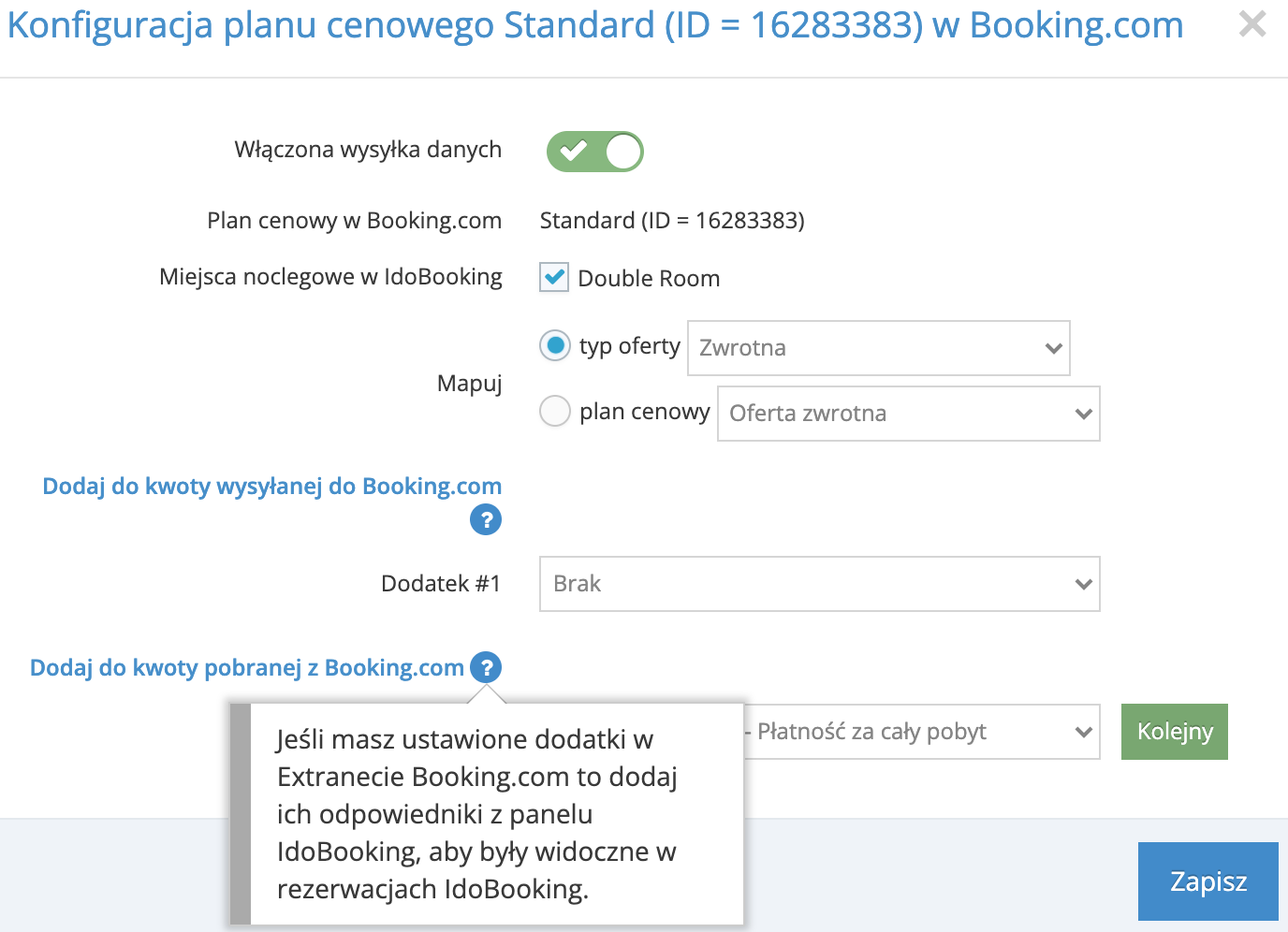
Task: Uncheck the Double Room checkbox
Action: click(554, 278)
